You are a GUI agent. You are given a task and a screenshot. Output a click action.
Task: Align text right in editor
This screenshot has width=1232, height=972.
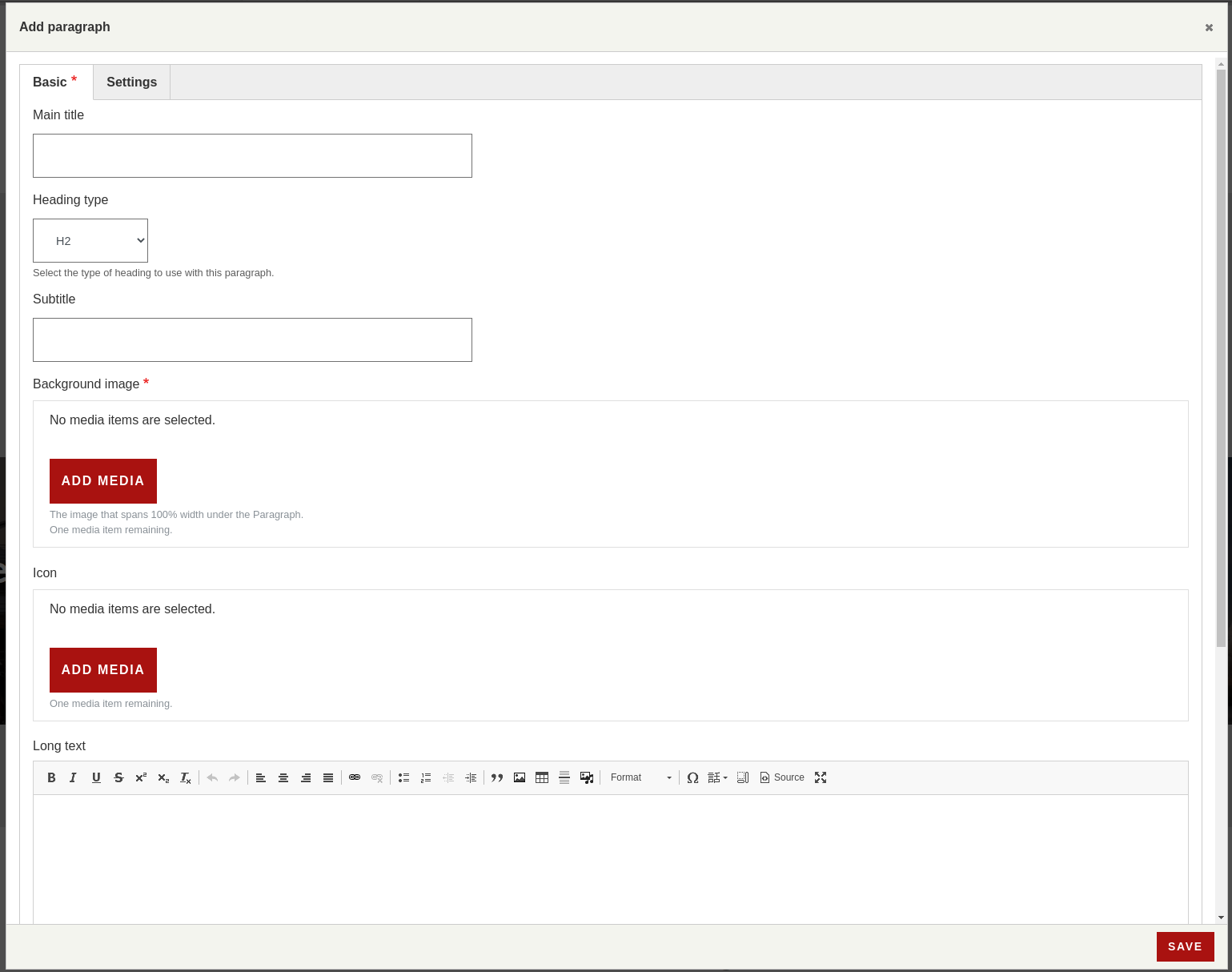pyautogui.click(x=306, y=777)
